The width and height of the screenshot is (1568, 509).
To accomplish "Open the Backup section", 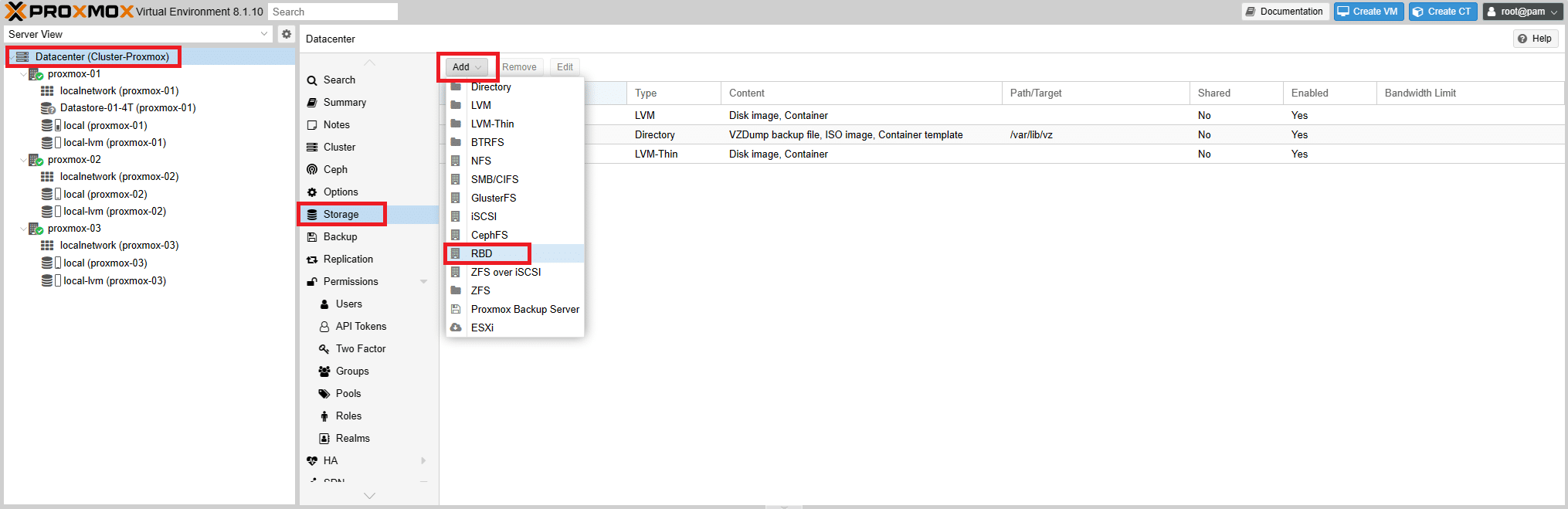I will [340, 237].
